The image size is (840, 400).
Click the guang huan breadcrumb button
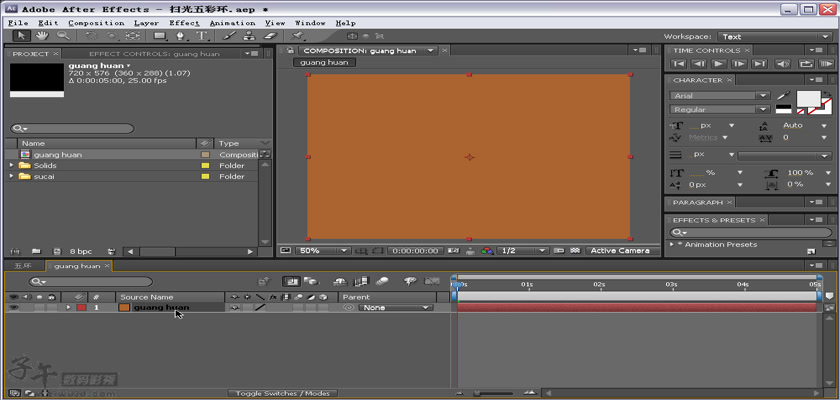tap(324, 63)
